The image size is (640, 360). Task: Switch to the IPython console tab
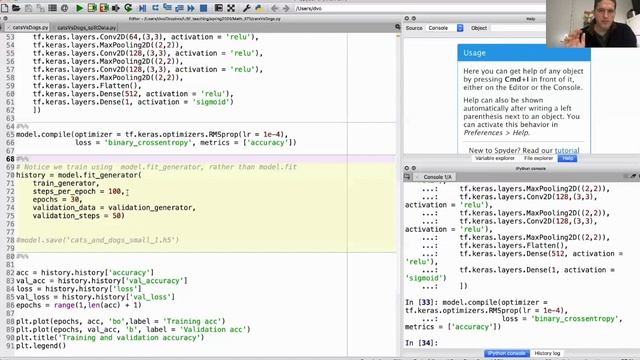click(x=507, y=353)
